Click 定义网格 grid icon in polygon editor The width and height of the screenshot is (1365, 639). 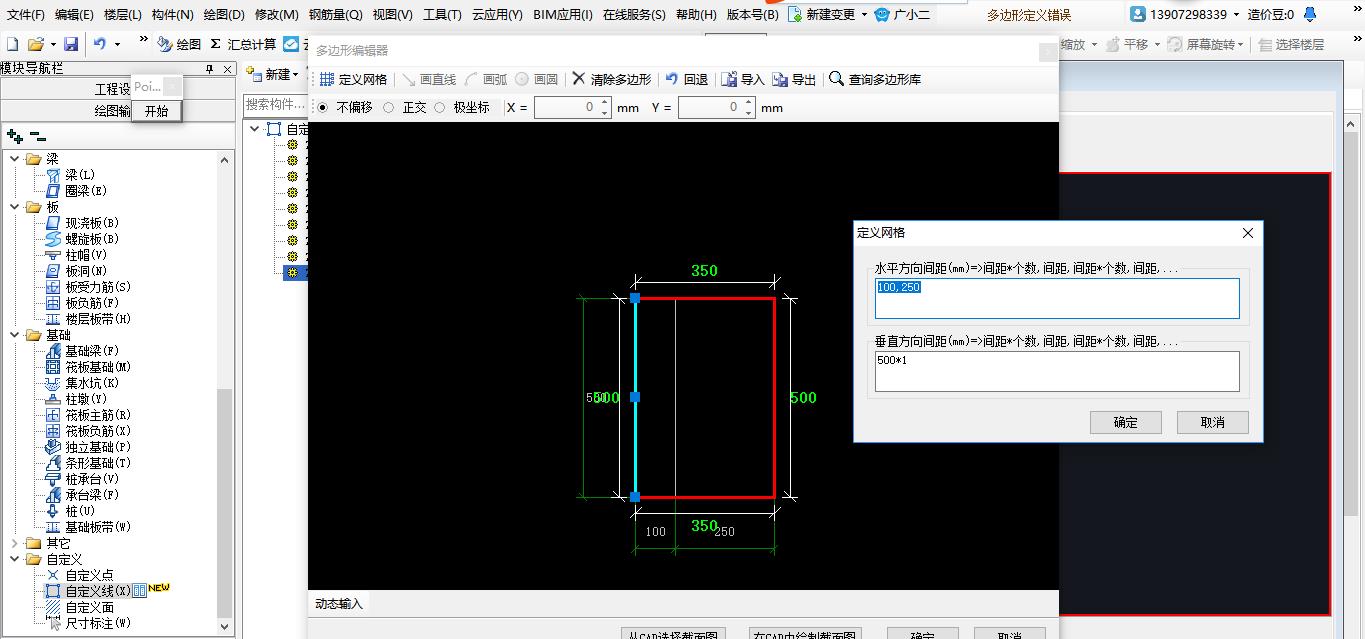click(353, 79)
